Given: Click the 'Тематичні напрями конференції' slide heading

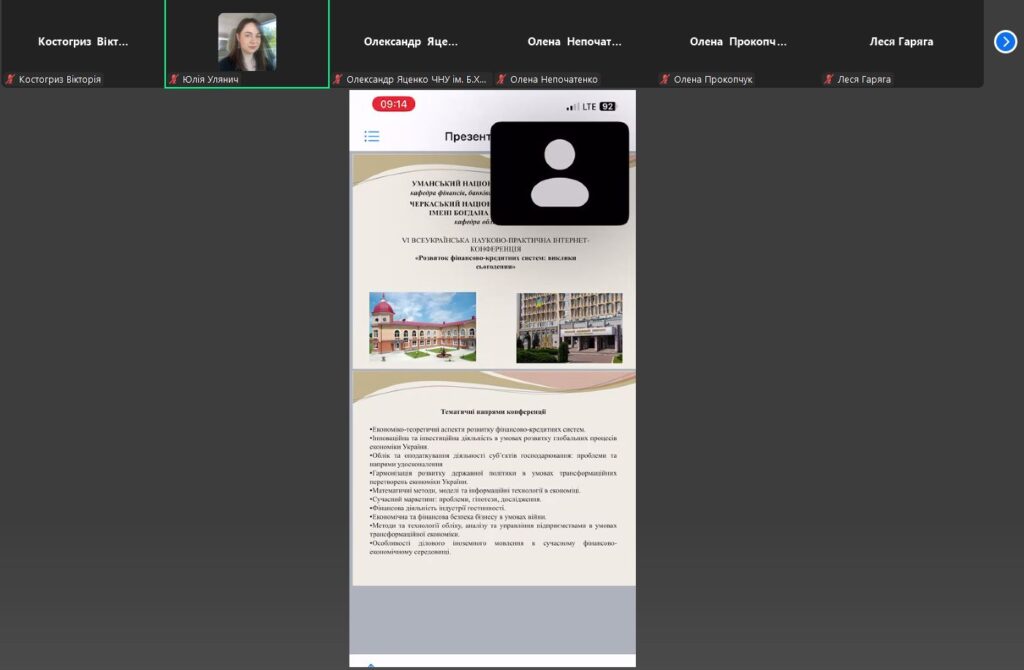Looking at the screenshot, I should coord(493,411).
